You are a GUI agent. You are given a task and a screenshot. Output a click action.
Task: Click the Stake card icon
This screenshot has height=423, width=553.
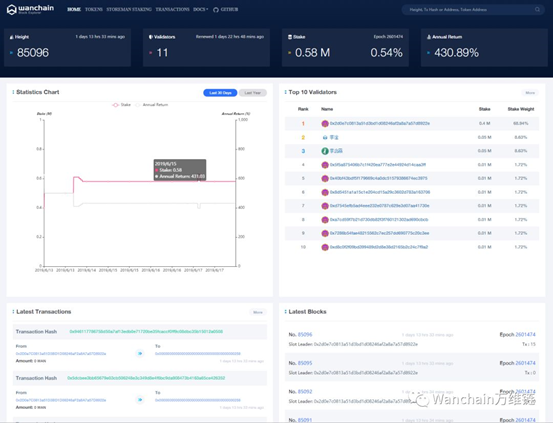290,37
